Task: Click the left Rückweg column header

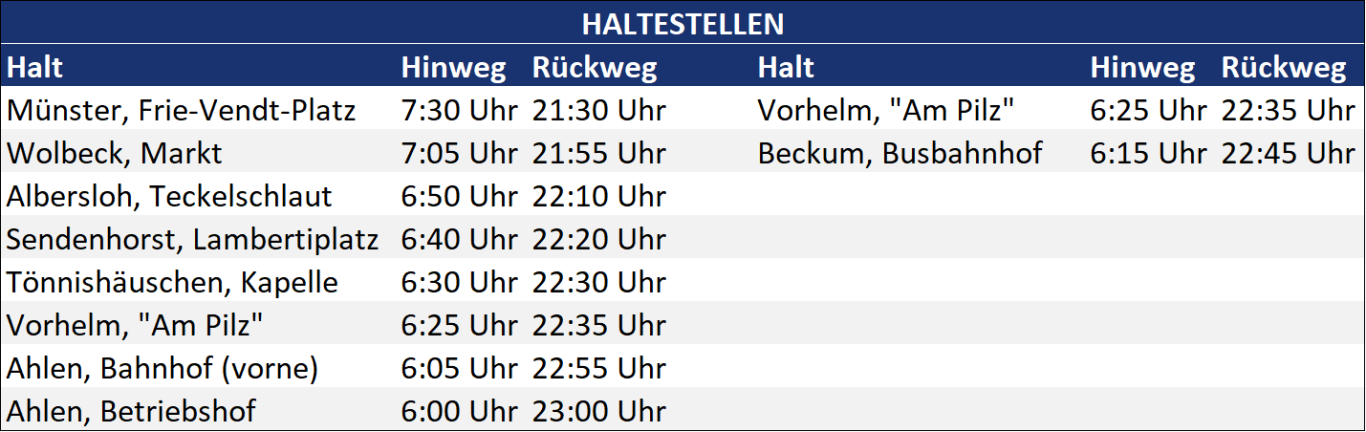Action: 595,67
